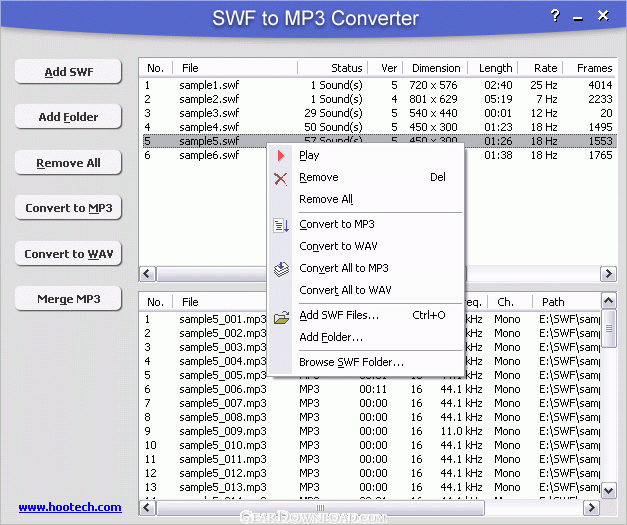Click the Ch. header in MP3 list
The image size is (627, 525).
click(510, 301)
